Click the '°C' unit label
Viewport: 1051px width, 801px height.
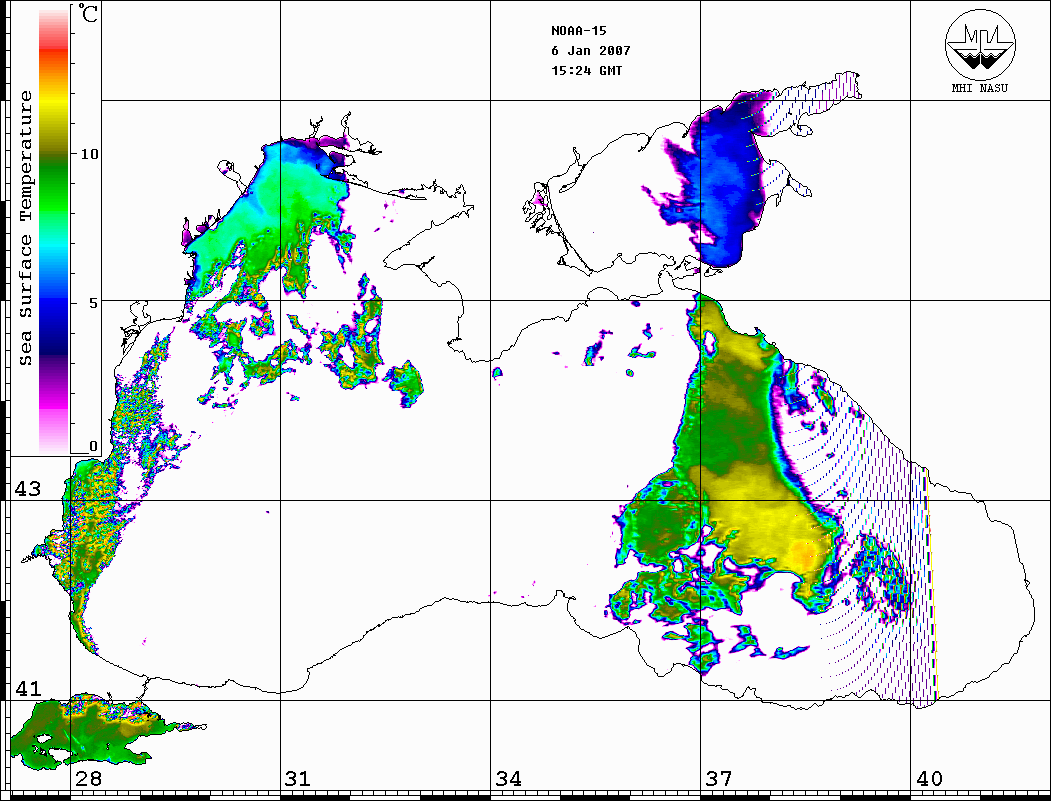click(x=88, y=13)
